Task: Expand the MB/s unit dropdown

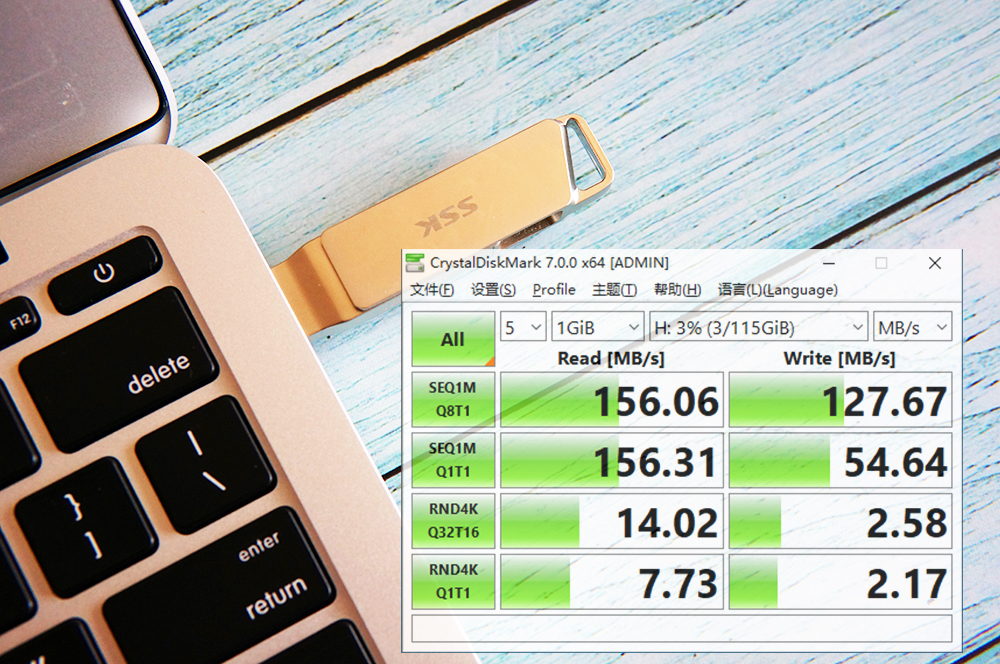Action: (913, 327)
